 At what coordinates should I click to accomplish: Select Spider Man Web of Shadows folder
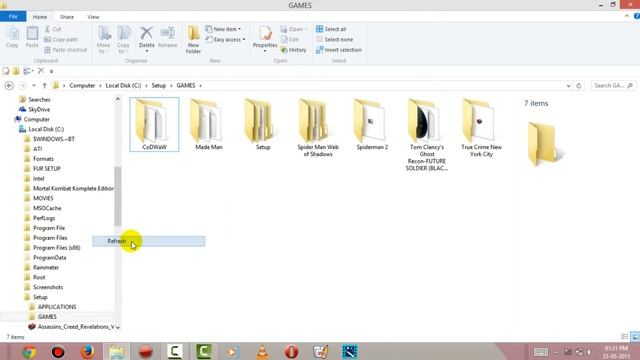(x=318, y=128)
